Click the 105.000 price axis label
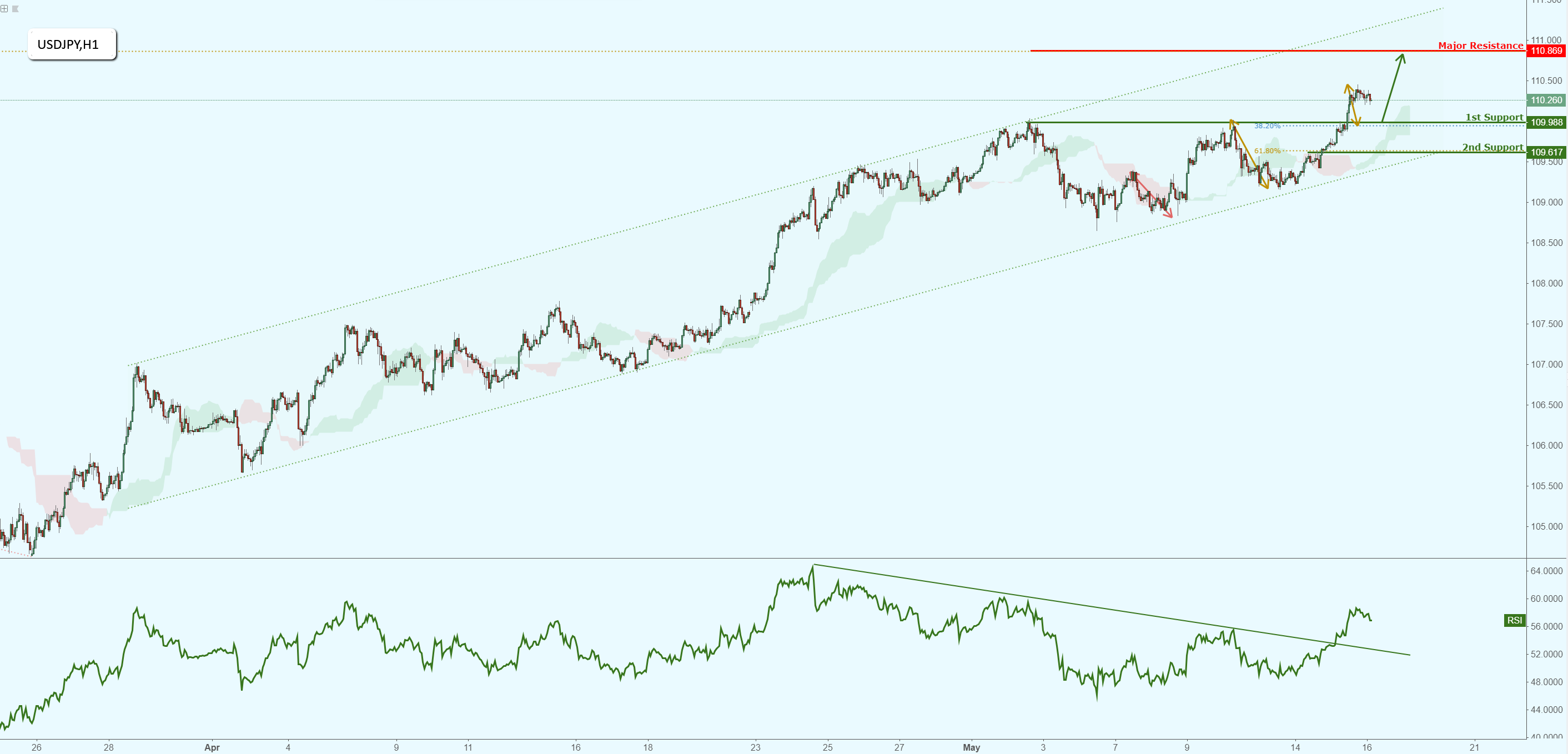Screen dimensions: 1568x754 (x=1547, y=526)
